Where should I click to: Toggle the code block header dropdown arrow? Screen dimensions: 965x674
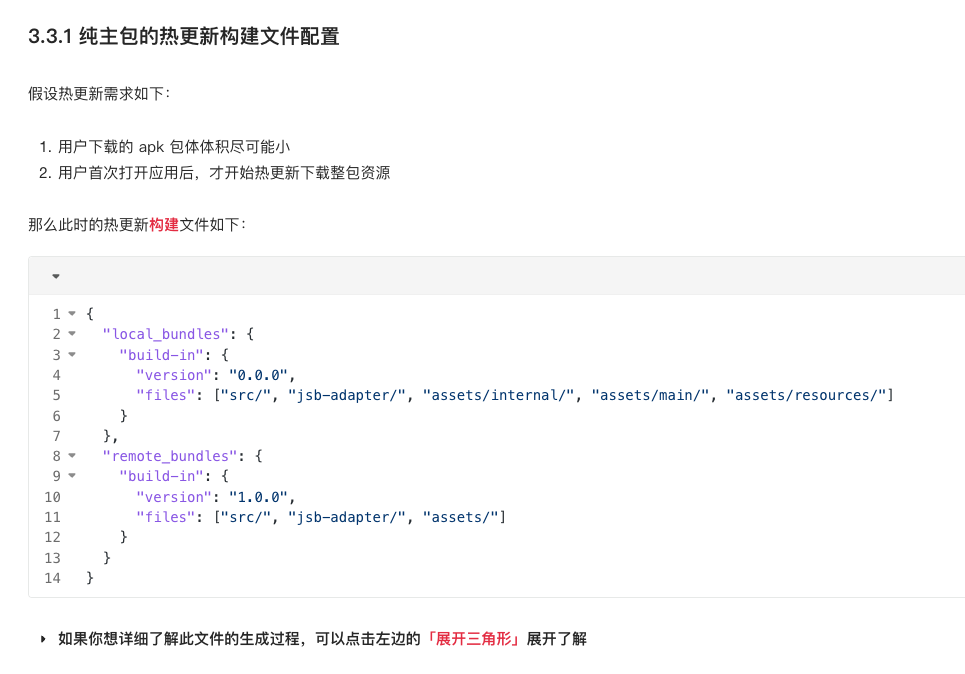click(x=56, y=276)
